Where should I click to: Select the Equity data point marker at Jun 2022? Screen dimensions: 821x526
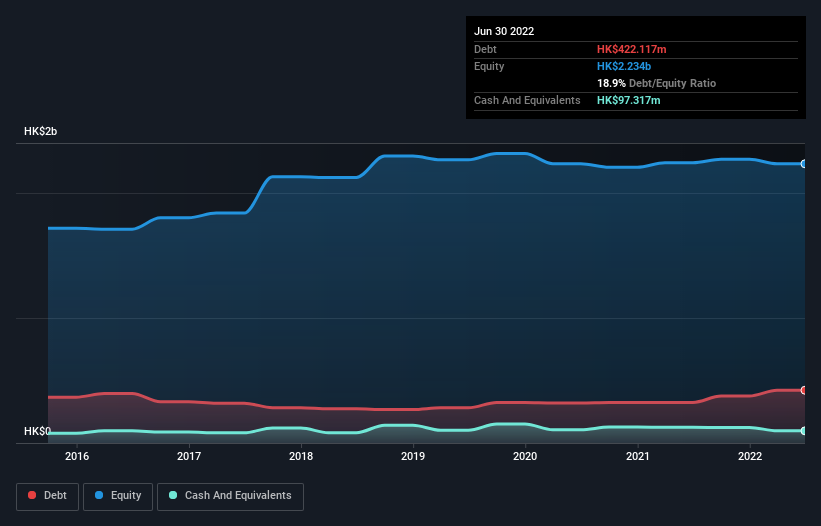click(804, 164)
